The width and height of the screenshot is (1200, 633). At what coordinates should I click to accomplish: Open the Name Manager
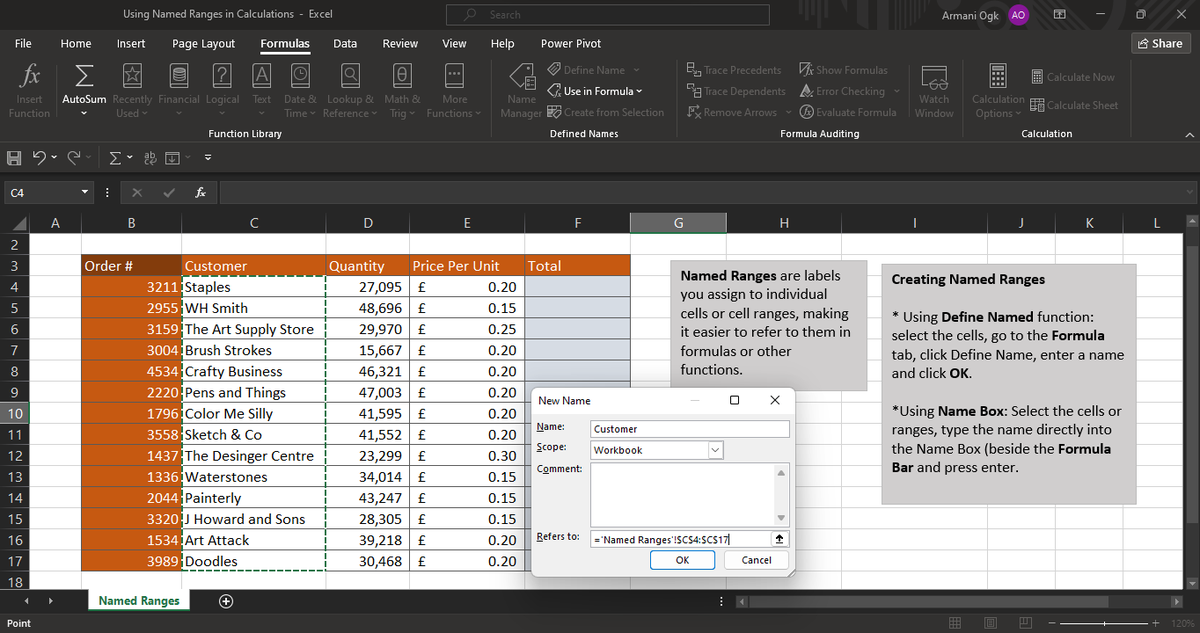click(x=521, y=92)
